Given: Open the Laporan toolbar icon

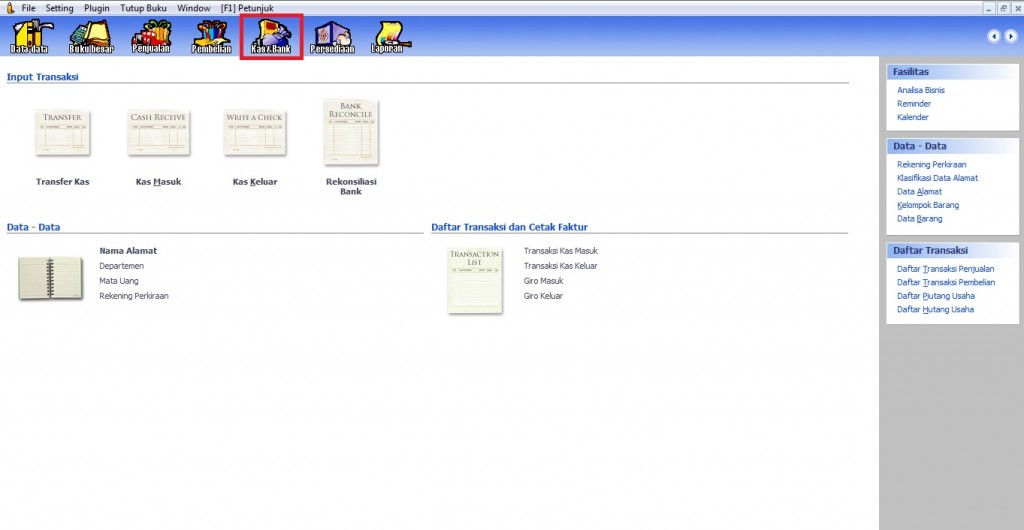Looking at the screenshot, I should (x=391, y=36).
